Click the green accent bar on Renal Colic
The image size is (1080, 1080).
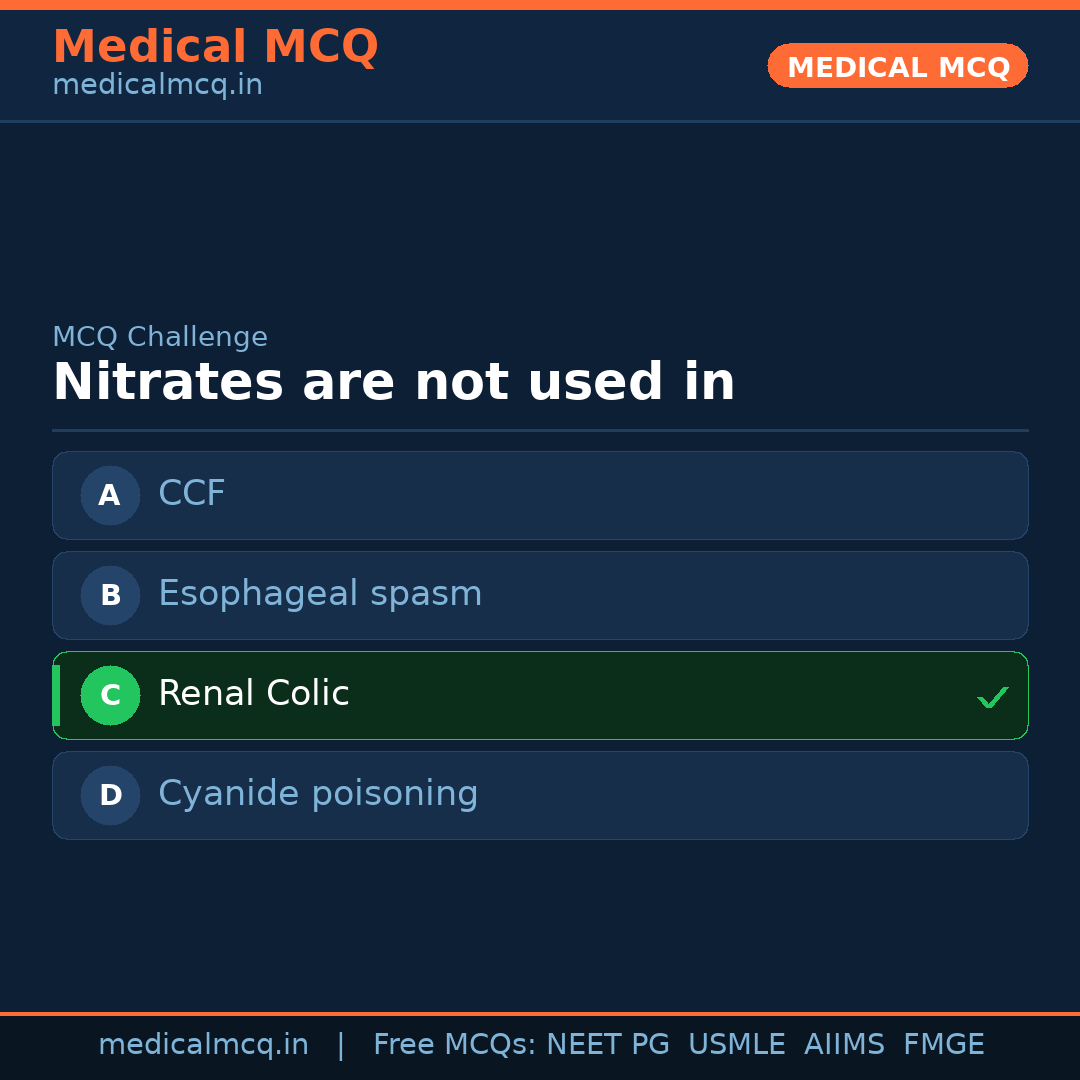[56, 695]
